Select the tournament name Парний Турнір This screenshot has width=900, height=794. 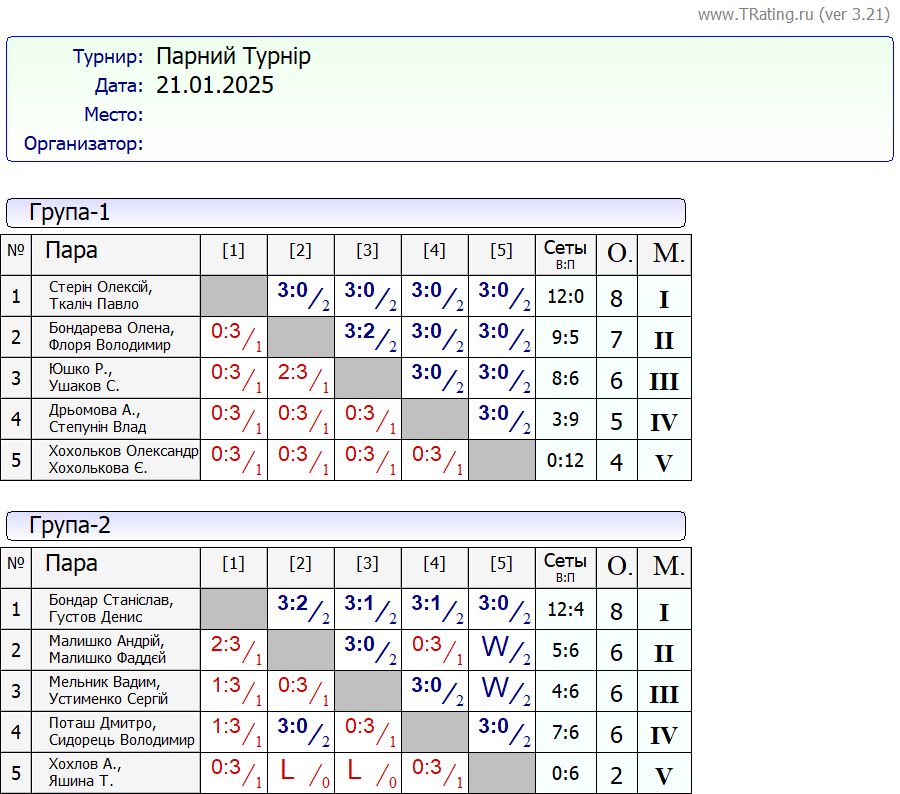pyautogui.click(x=233, y=56)
